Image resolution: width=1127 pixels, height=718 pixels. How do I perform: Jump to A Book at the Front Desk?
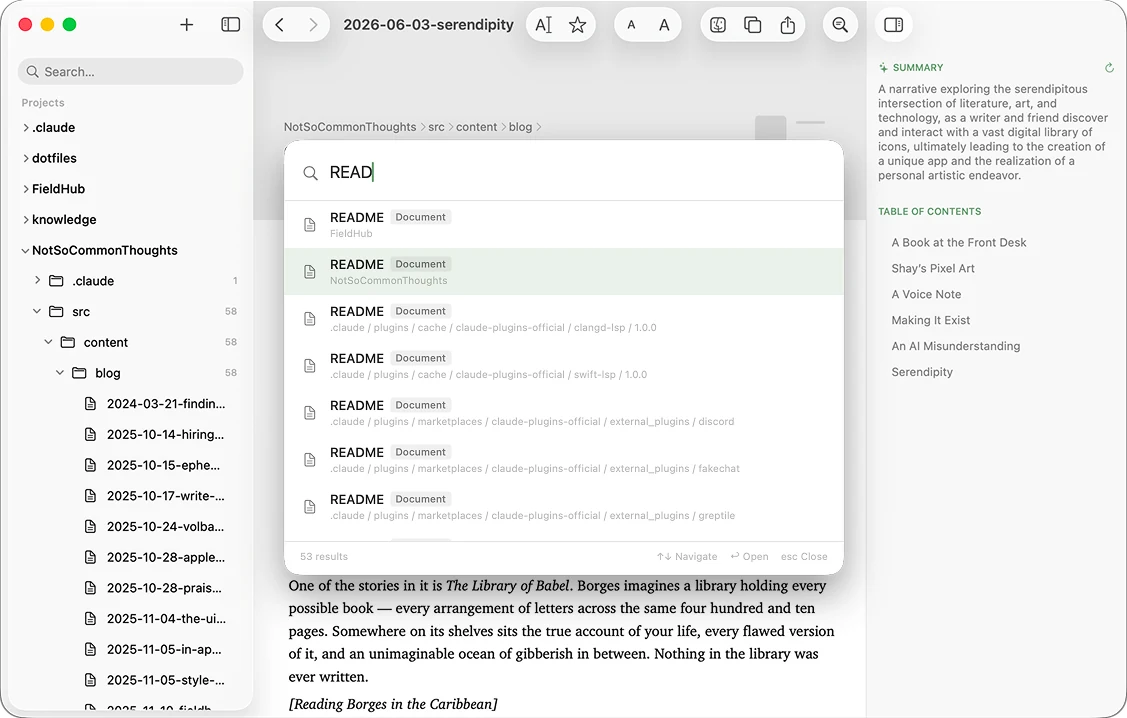[959, 243]
